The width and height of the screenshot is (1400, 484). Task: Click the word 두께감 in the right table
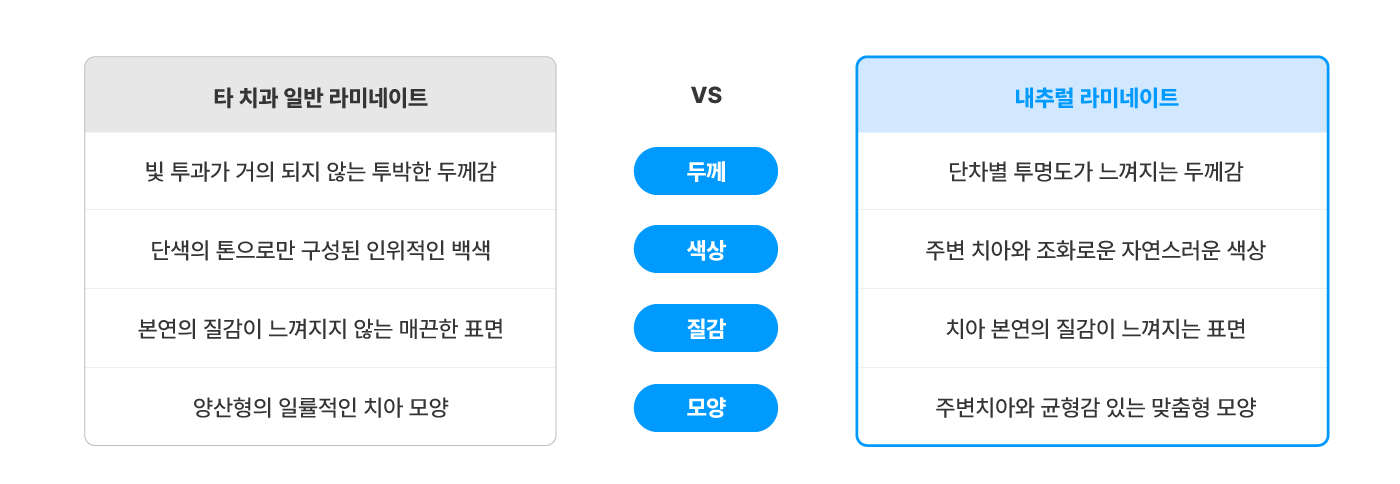[x=1214, y=172]
